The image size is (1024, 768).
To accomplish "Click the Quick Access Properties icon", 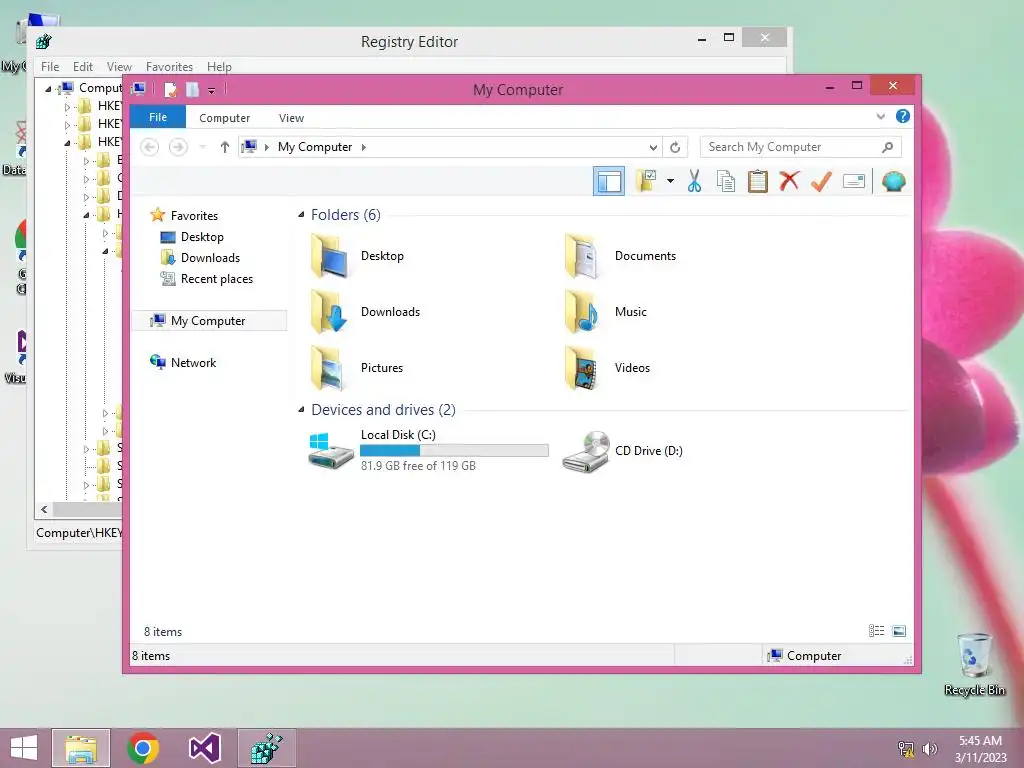I will 170,89.
